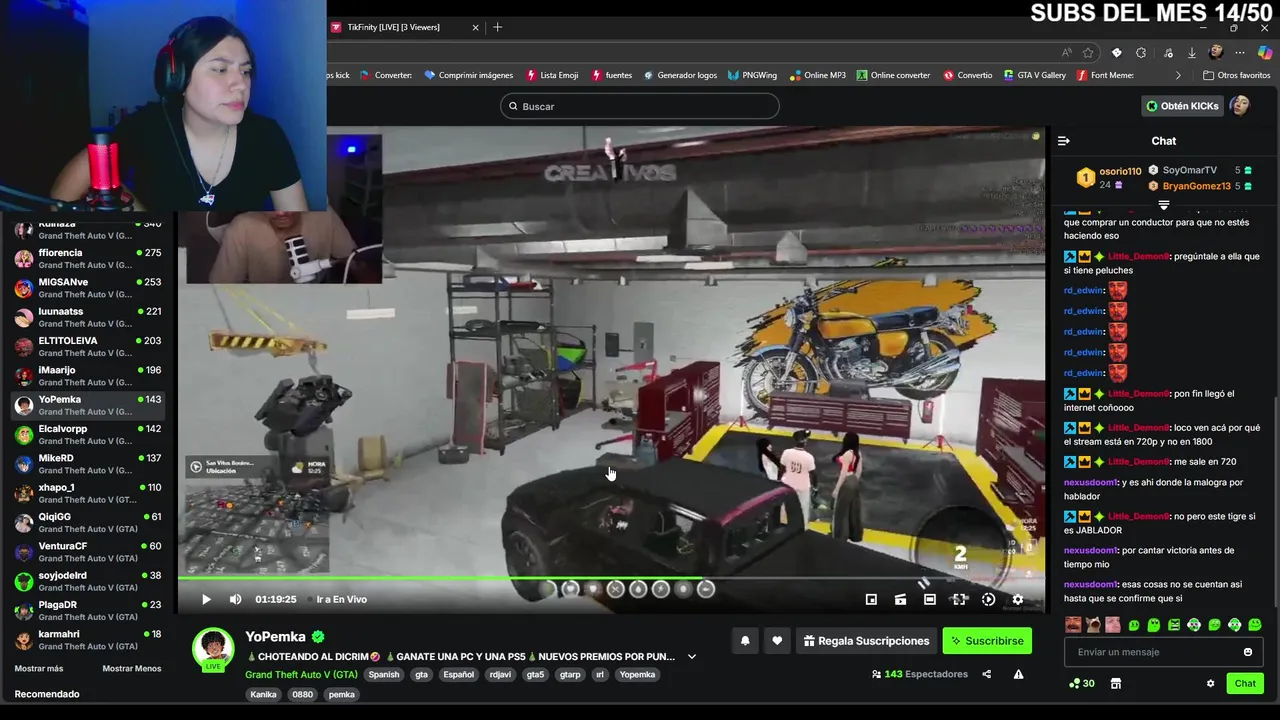Toggle notification bell for YoPemka

click(745, 641)
